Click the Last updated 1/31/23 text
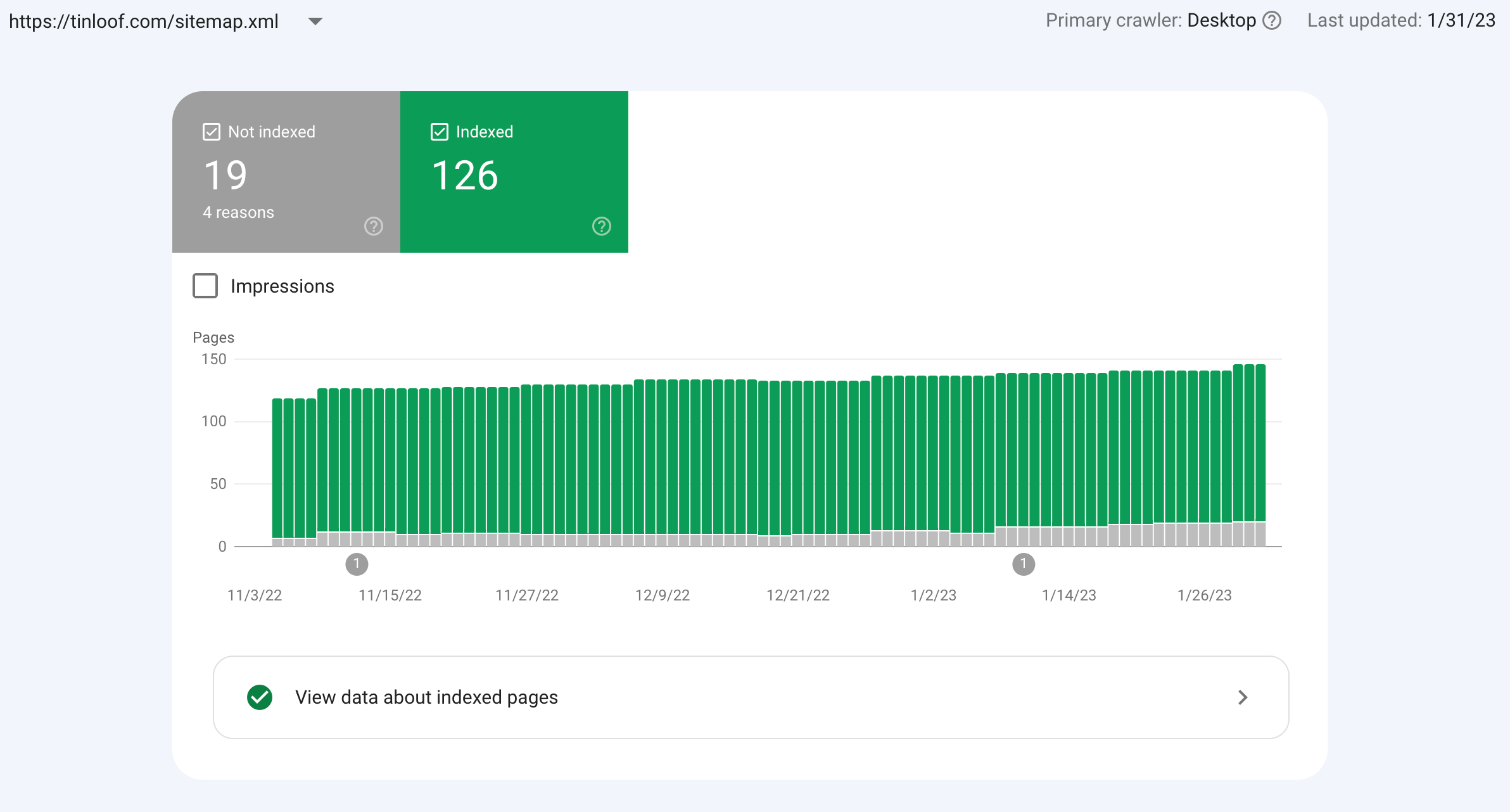The image size is (1510, 812). 1401,21
